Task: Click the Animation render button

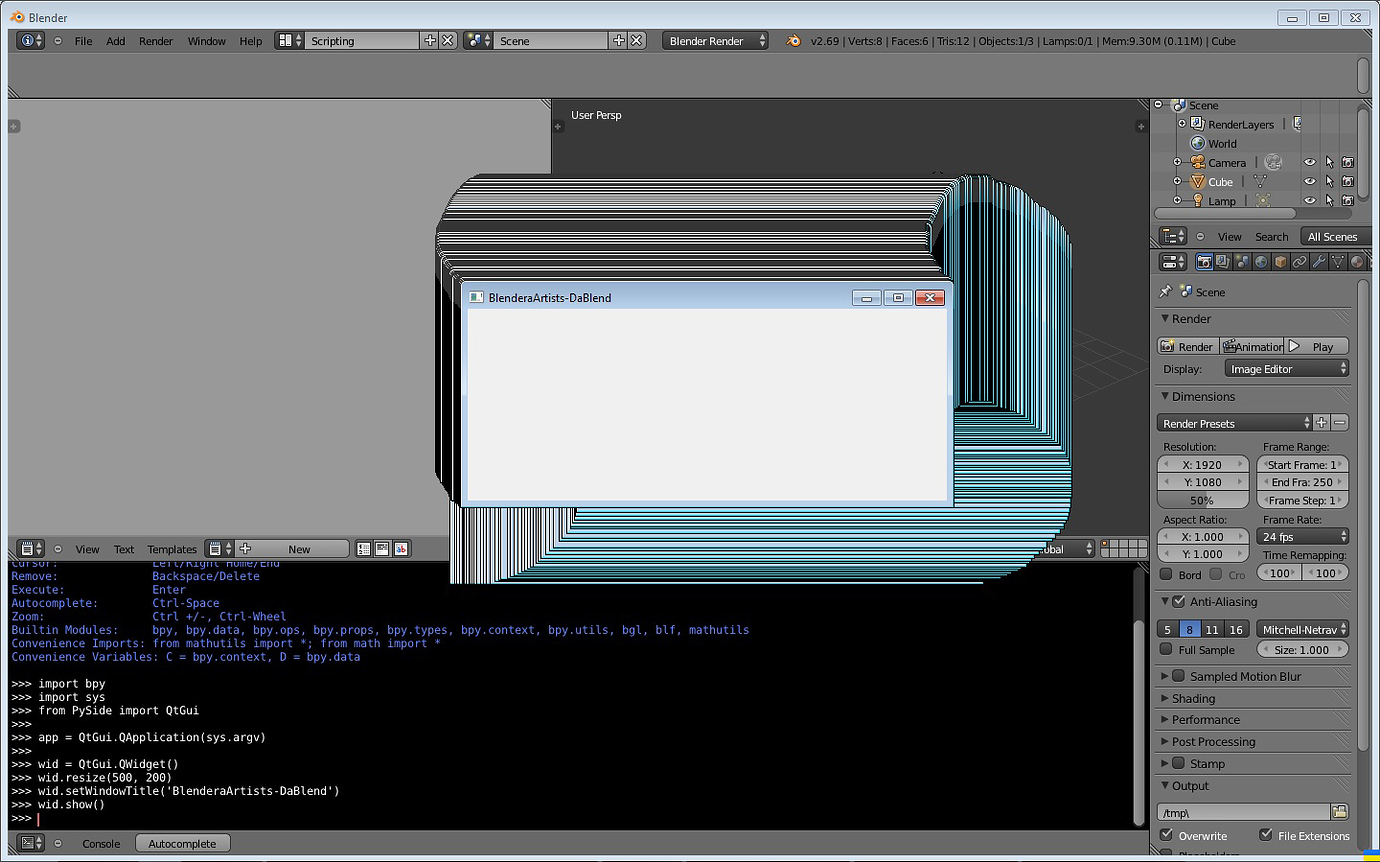Action: click(1251, 346)
